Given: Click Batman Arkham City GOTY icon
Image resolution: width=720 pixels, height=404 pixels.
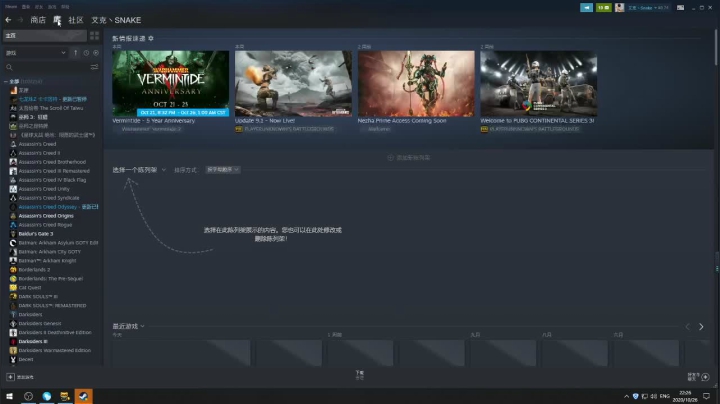Looking at the screenshot, I should [13, 252].
